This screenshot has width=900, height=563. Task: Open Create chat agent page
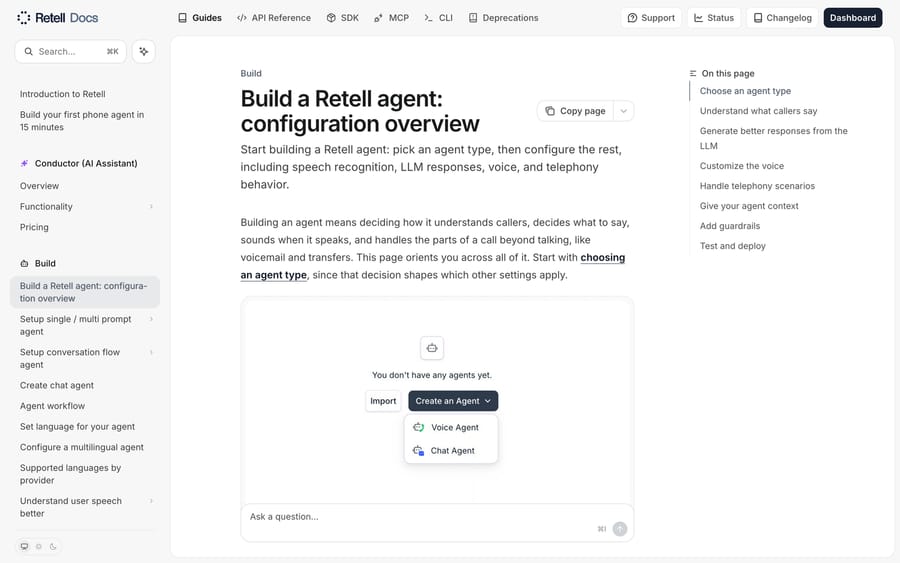[57, 386]
